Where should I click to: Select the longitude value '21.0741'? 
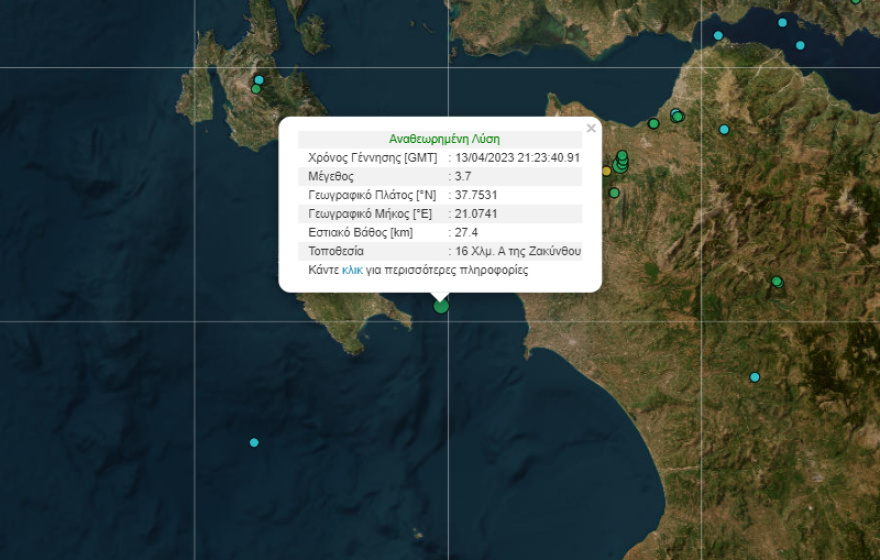click(x=476, y=213)
